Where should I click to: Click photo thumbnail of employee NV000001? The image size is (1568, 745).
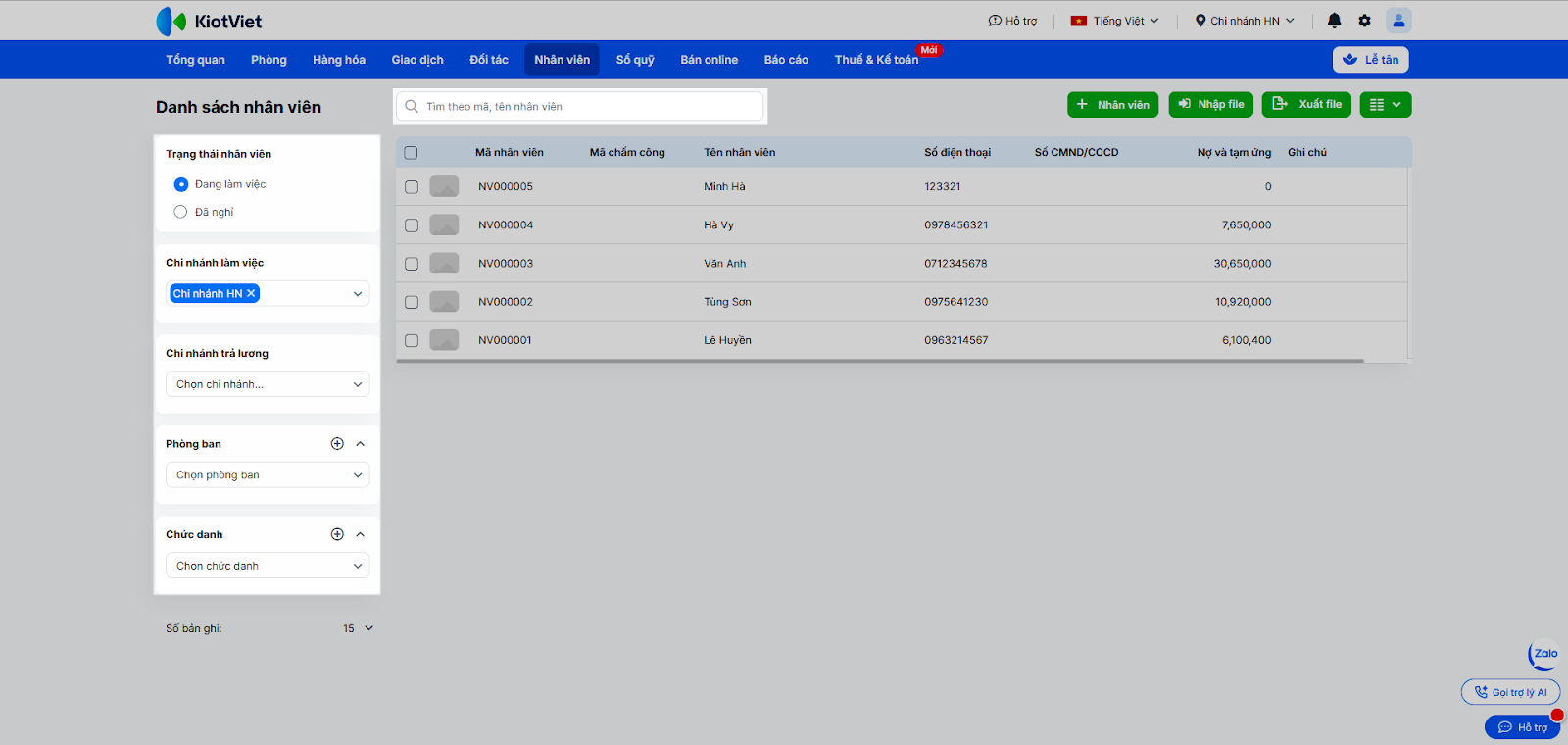[x=444, y=340]
